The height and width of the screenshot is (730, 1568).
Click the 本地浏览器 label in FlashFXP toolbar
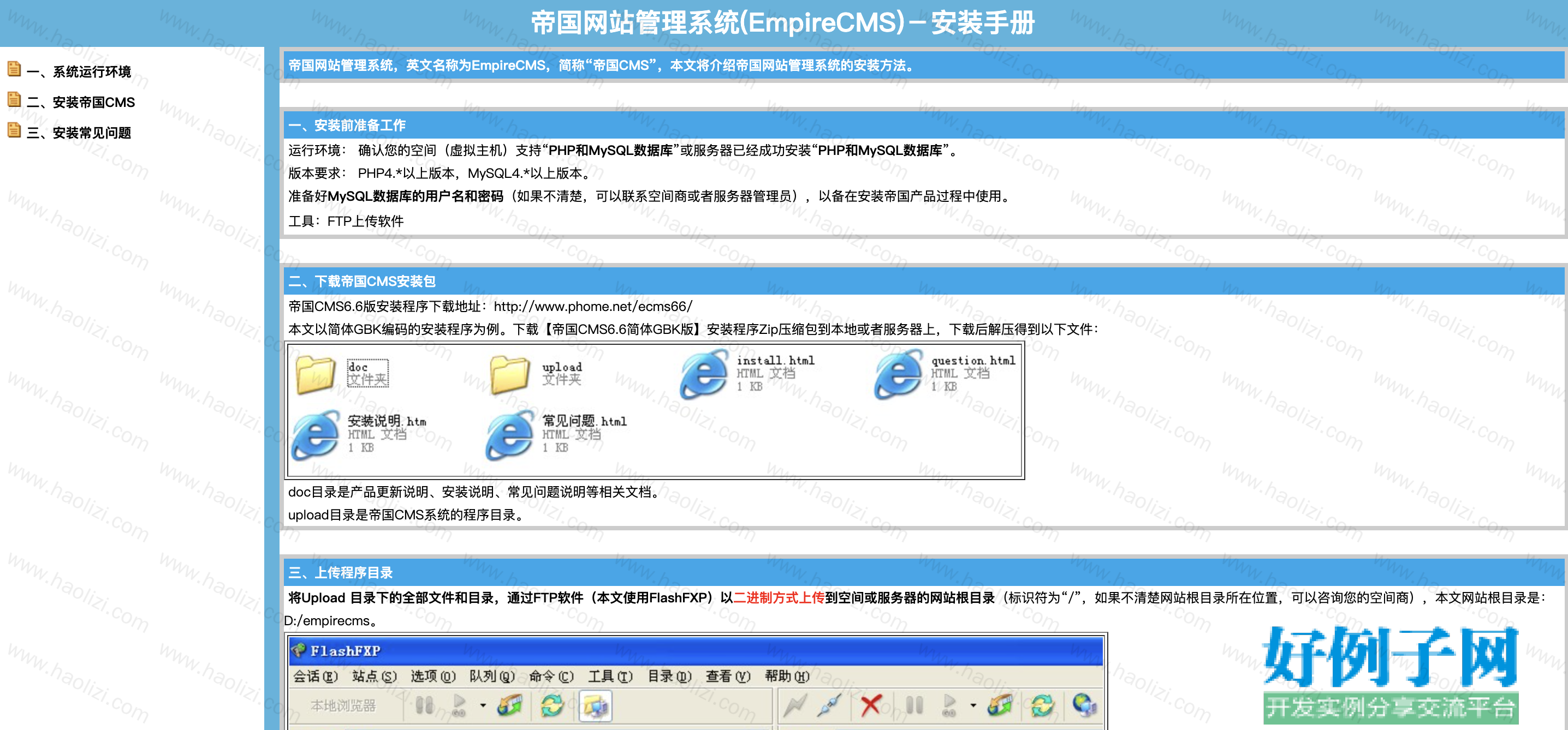coord(343,705)
